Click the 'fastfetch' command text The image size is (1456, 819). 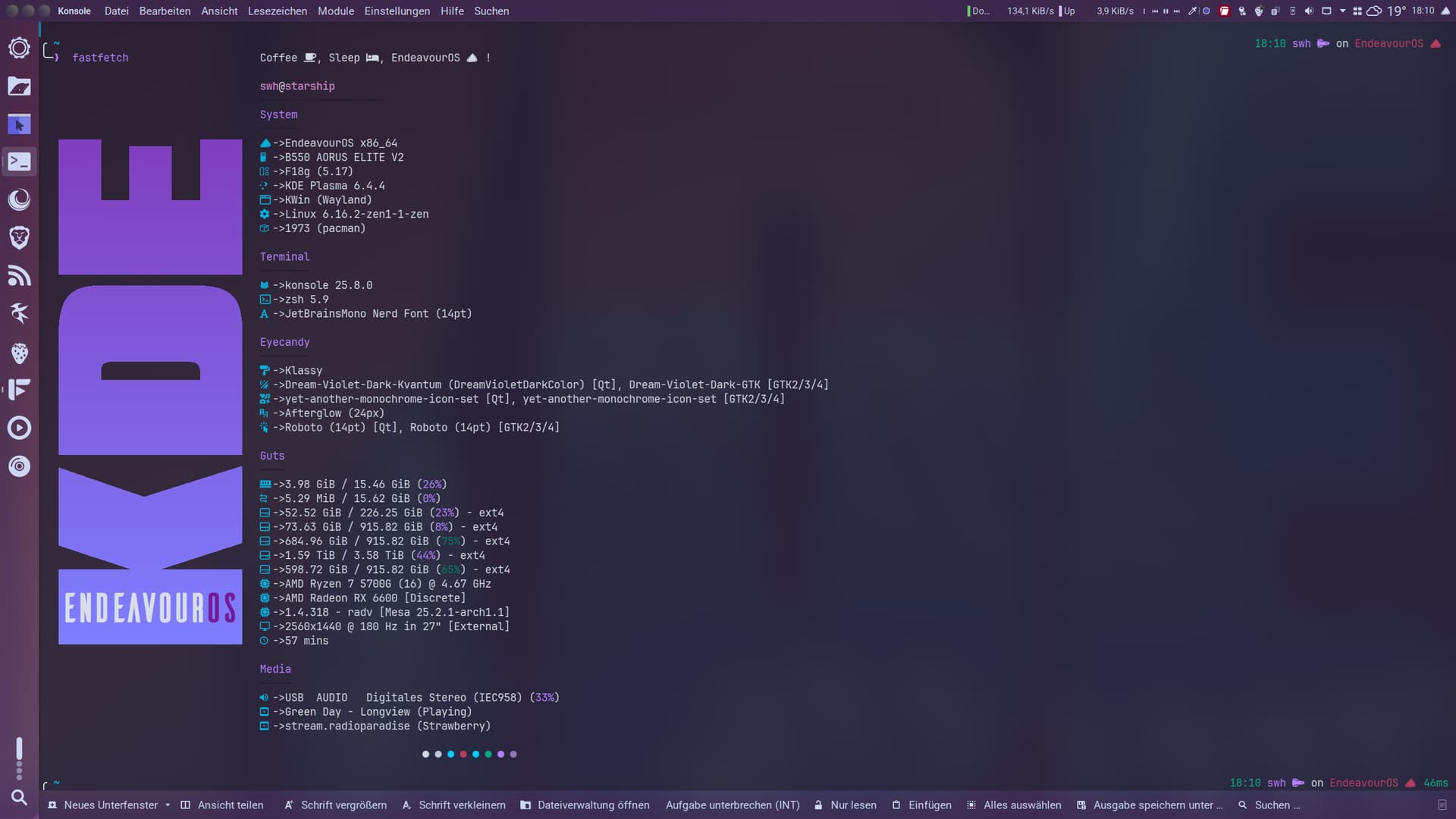click(100, 58)
